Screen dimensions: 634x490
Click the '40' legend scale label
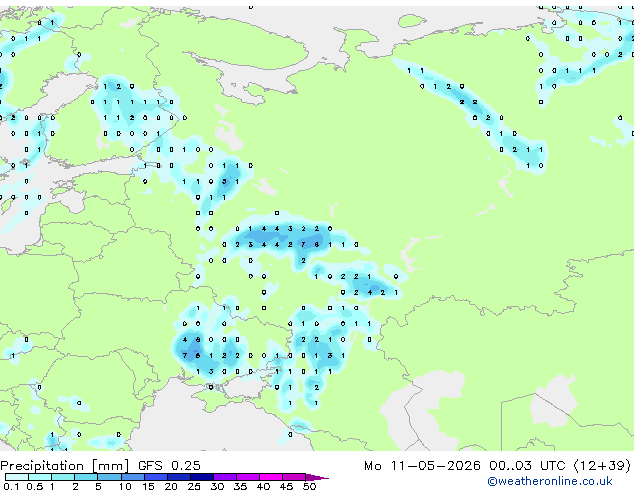[263, 486]
